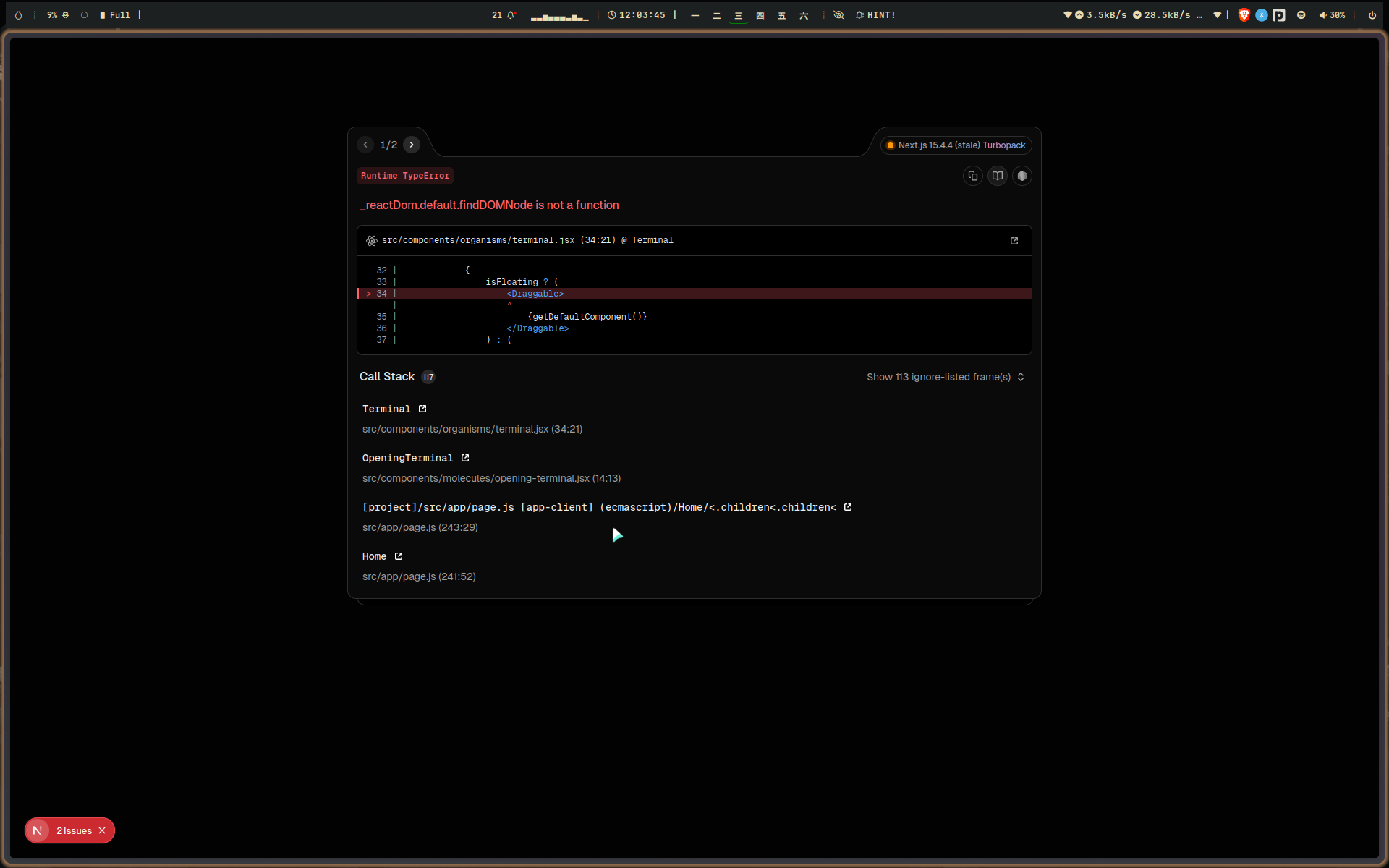Open the 2 Issues indicator
The image size is (1389, 868).
pos(74,830)
